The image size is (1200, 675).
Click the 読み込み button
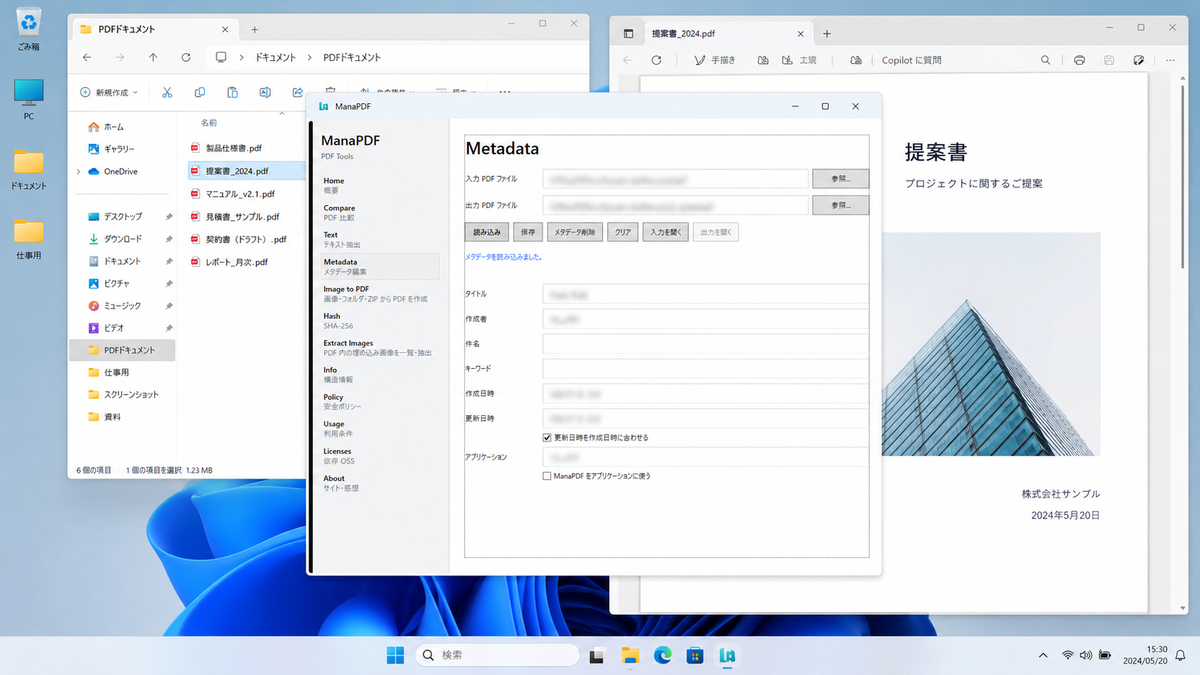tap(487, 232)
